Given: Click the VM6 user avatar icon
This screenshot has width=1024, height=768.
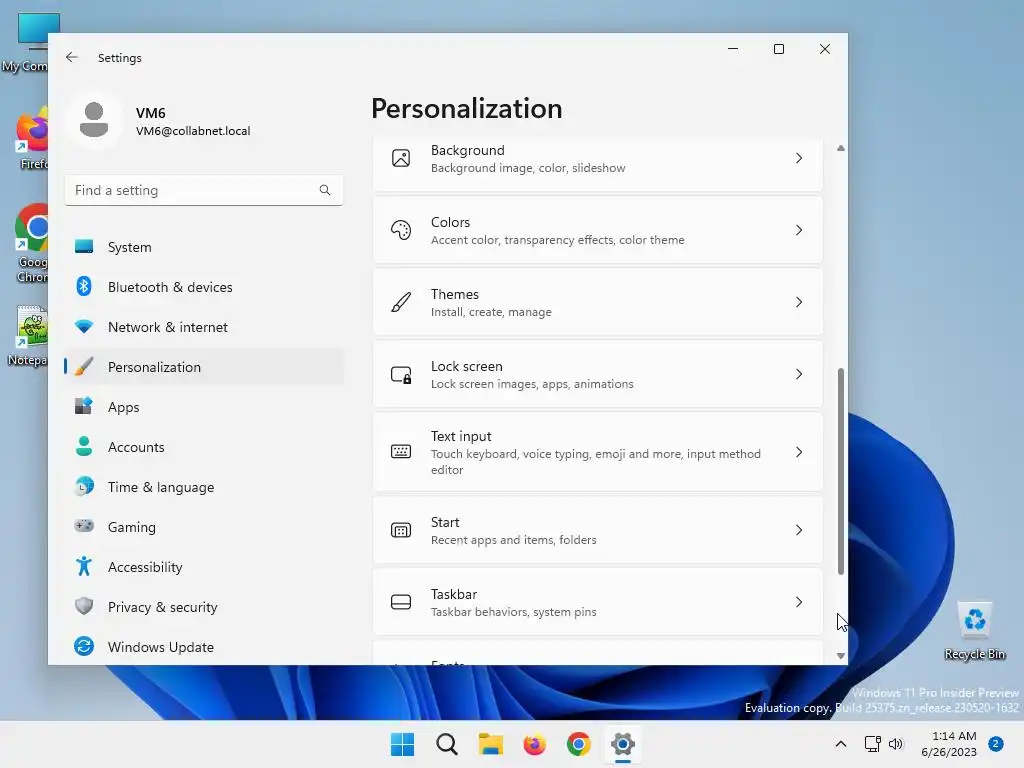Looking at the screenshot, I should click(94, 120).
